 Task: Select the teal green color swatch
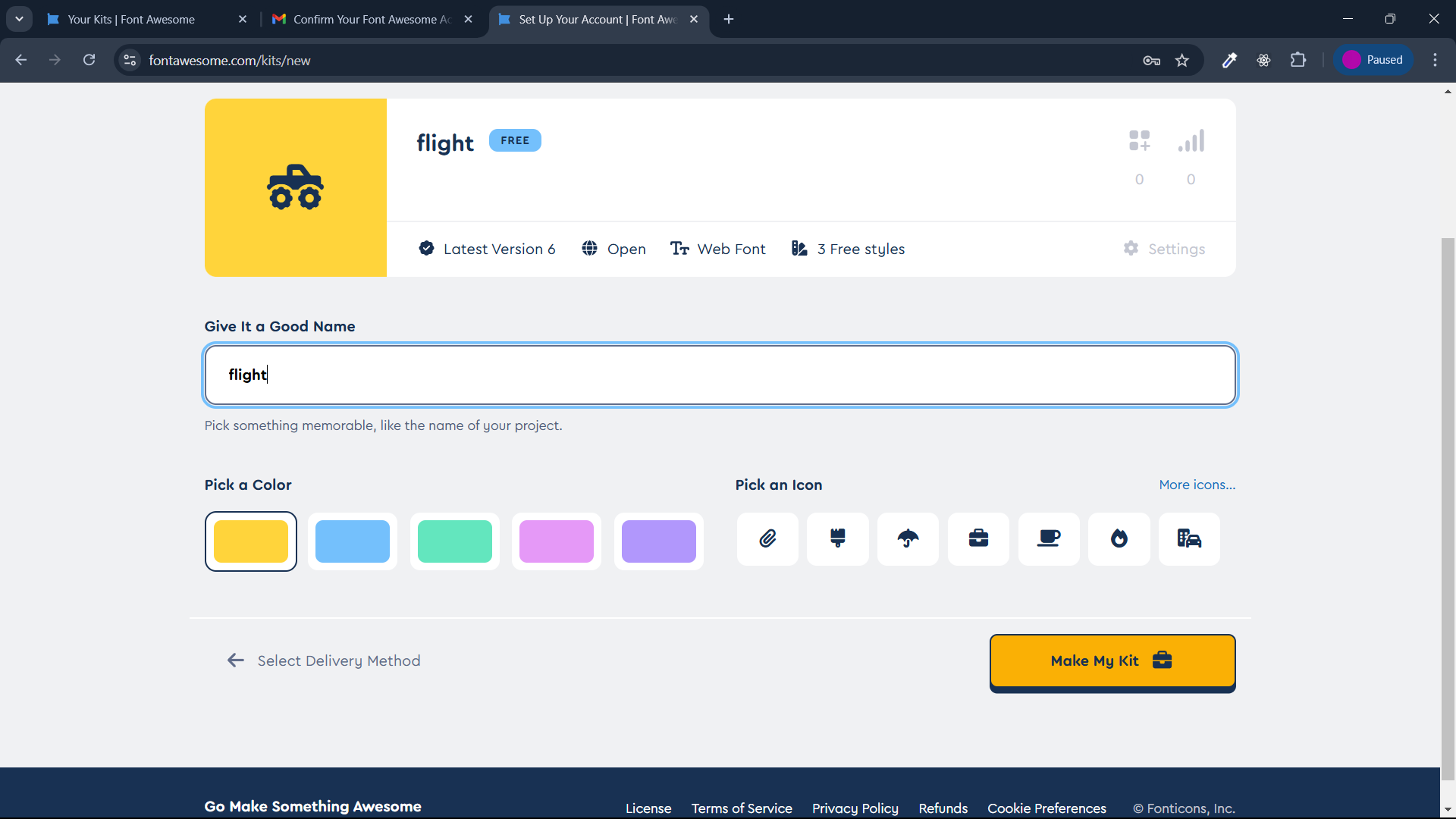[x=455, y=541]
